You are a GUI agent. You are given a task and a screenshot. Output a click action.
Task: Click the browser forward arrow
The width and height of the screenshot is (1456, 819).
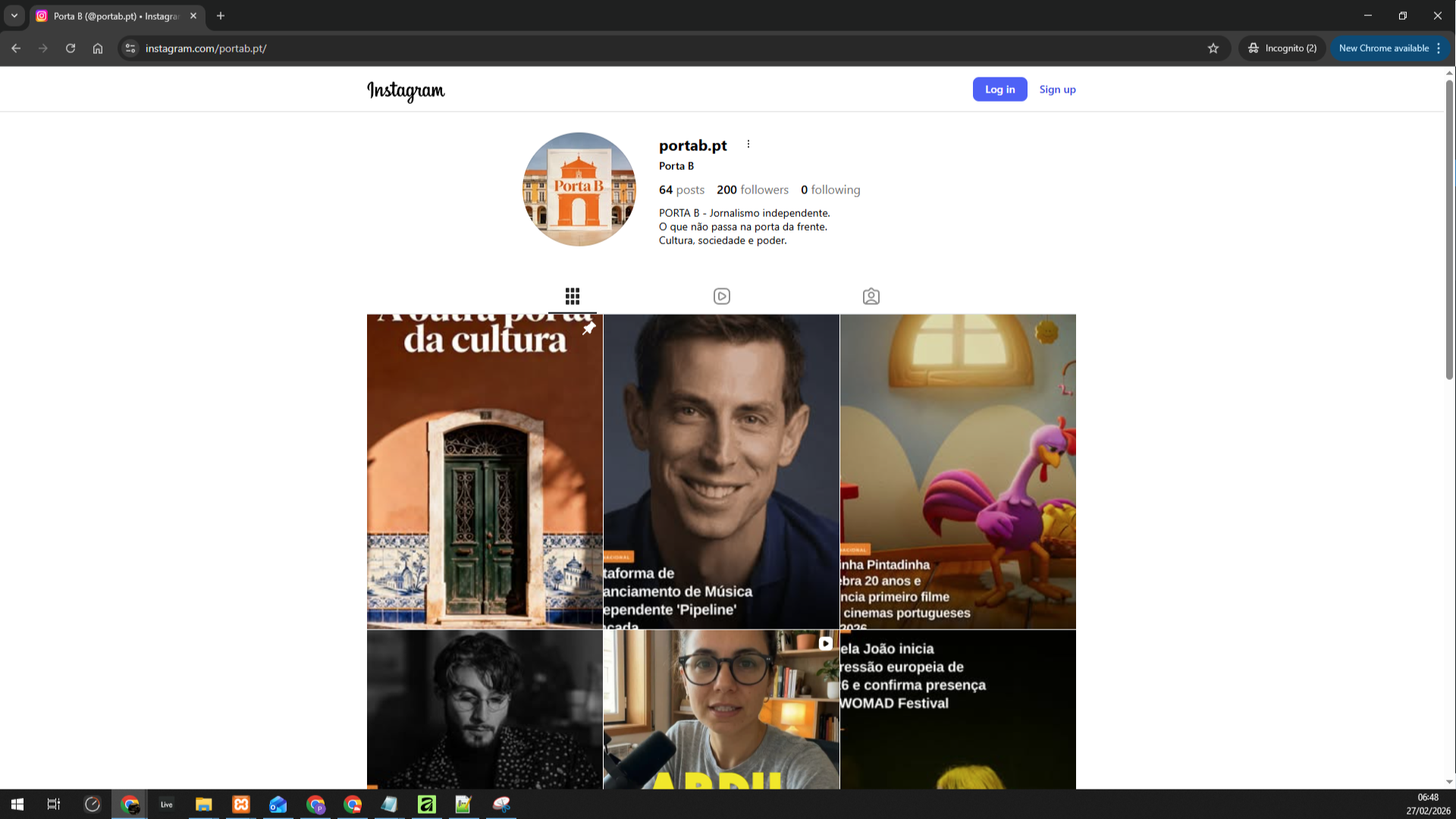pos(43,48)
